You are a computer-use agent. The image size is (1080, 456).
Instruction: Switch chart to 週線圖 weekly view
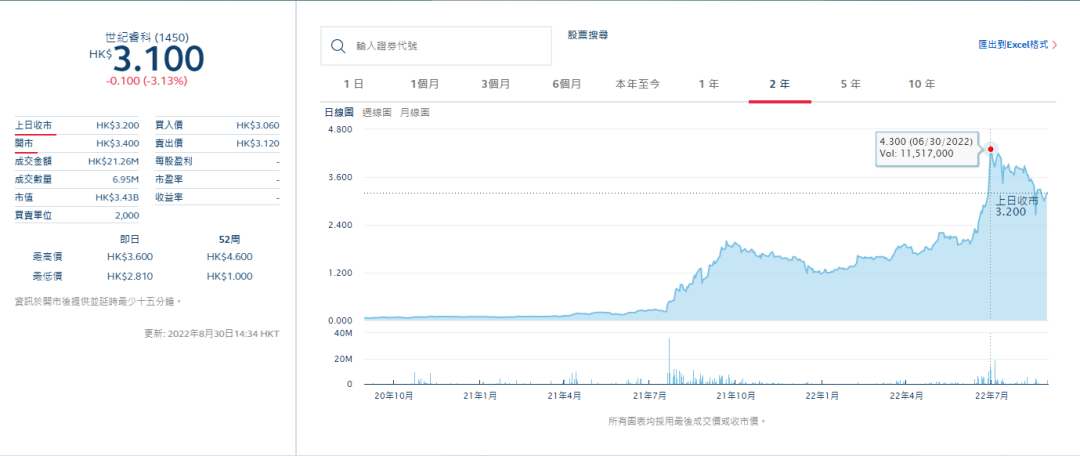[x=376, y=112]
